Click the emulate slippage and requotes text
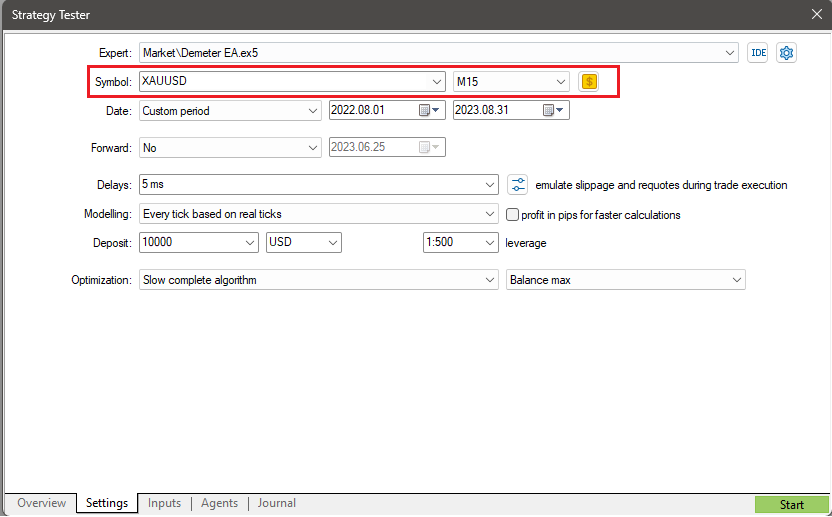 [661, 185]
